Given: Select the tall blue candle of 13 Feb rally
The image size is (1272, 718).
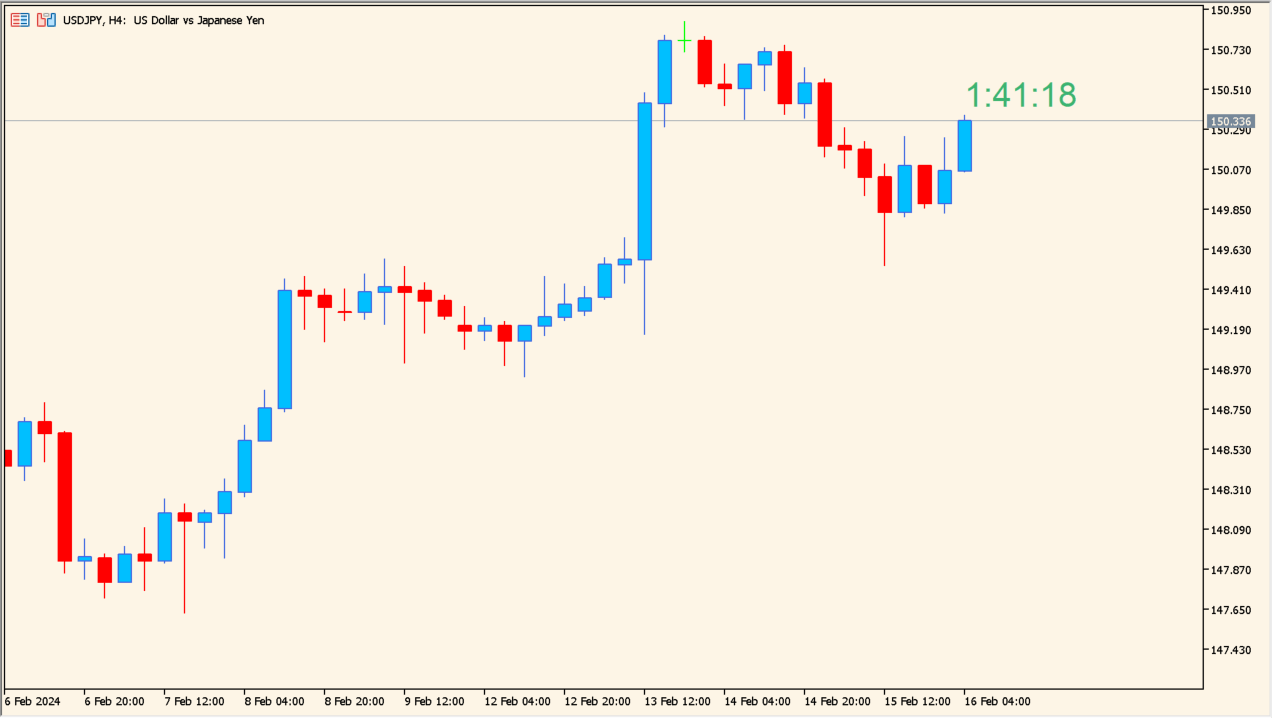Looking at the screenshot, I should tap(645, 180).
